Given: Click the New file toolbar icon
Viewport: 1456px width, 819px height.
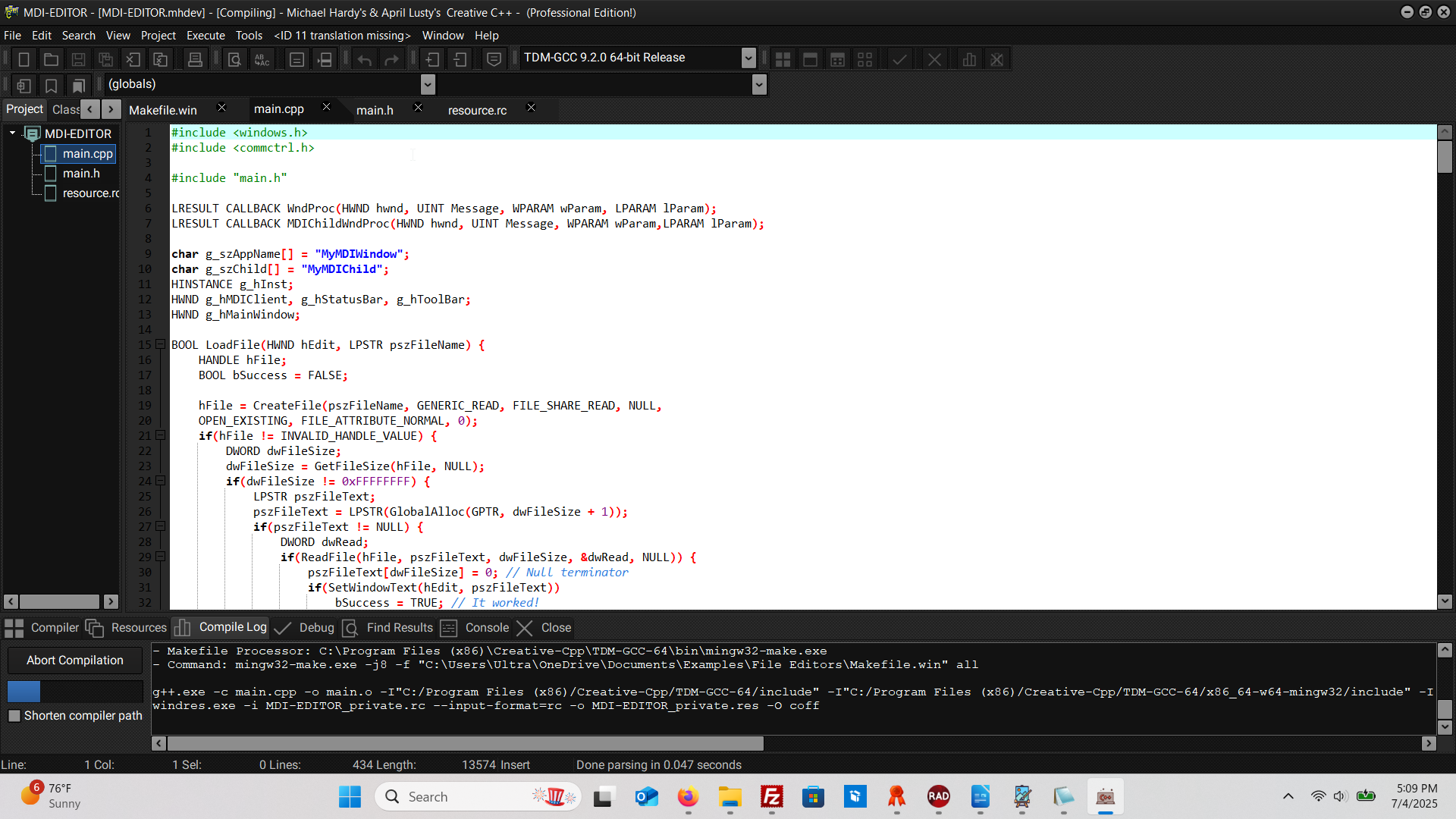Looking at the screenshot, I should pos(24,59).
